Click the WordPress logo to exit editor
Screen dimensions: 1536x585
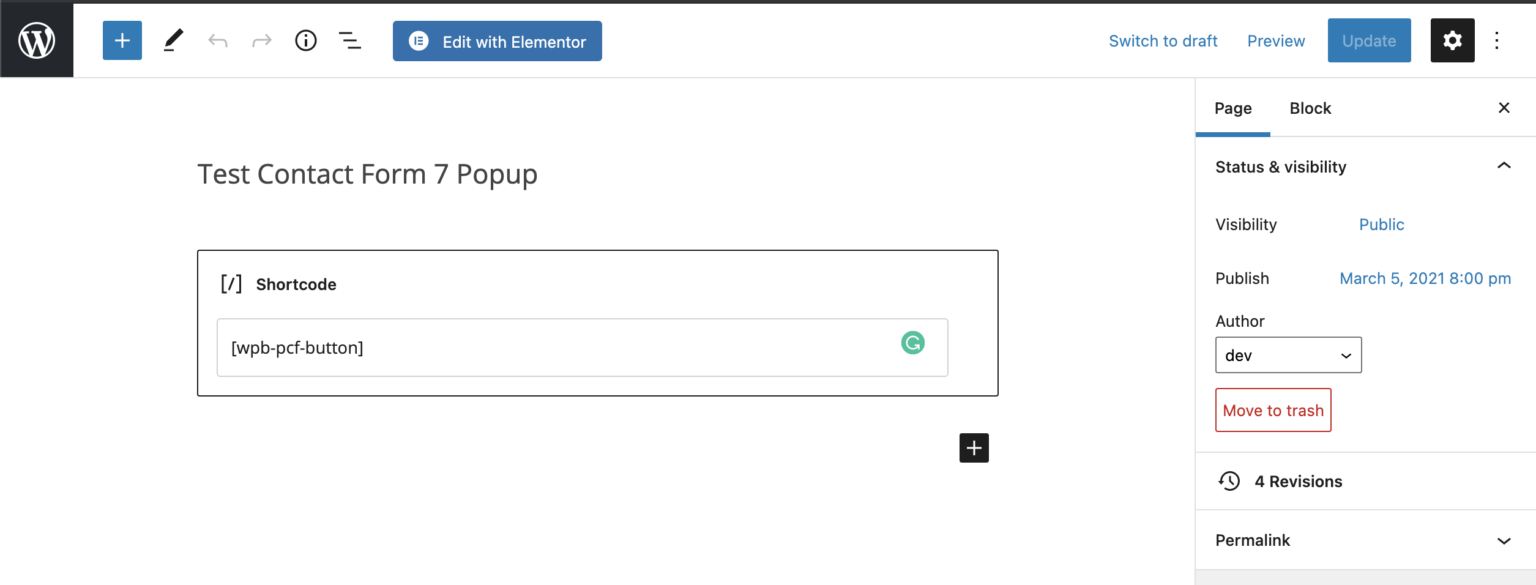click(x=37, y=39)
